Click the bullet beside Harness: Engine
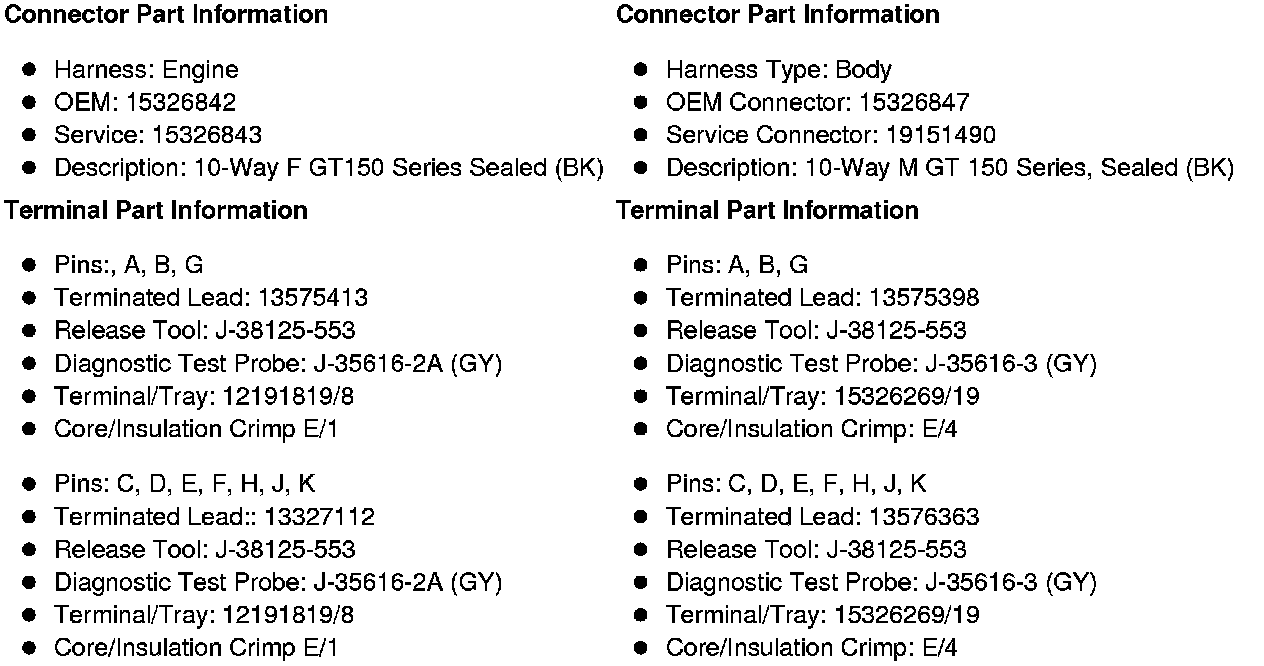1264x666 pixels. click(30, 70)
